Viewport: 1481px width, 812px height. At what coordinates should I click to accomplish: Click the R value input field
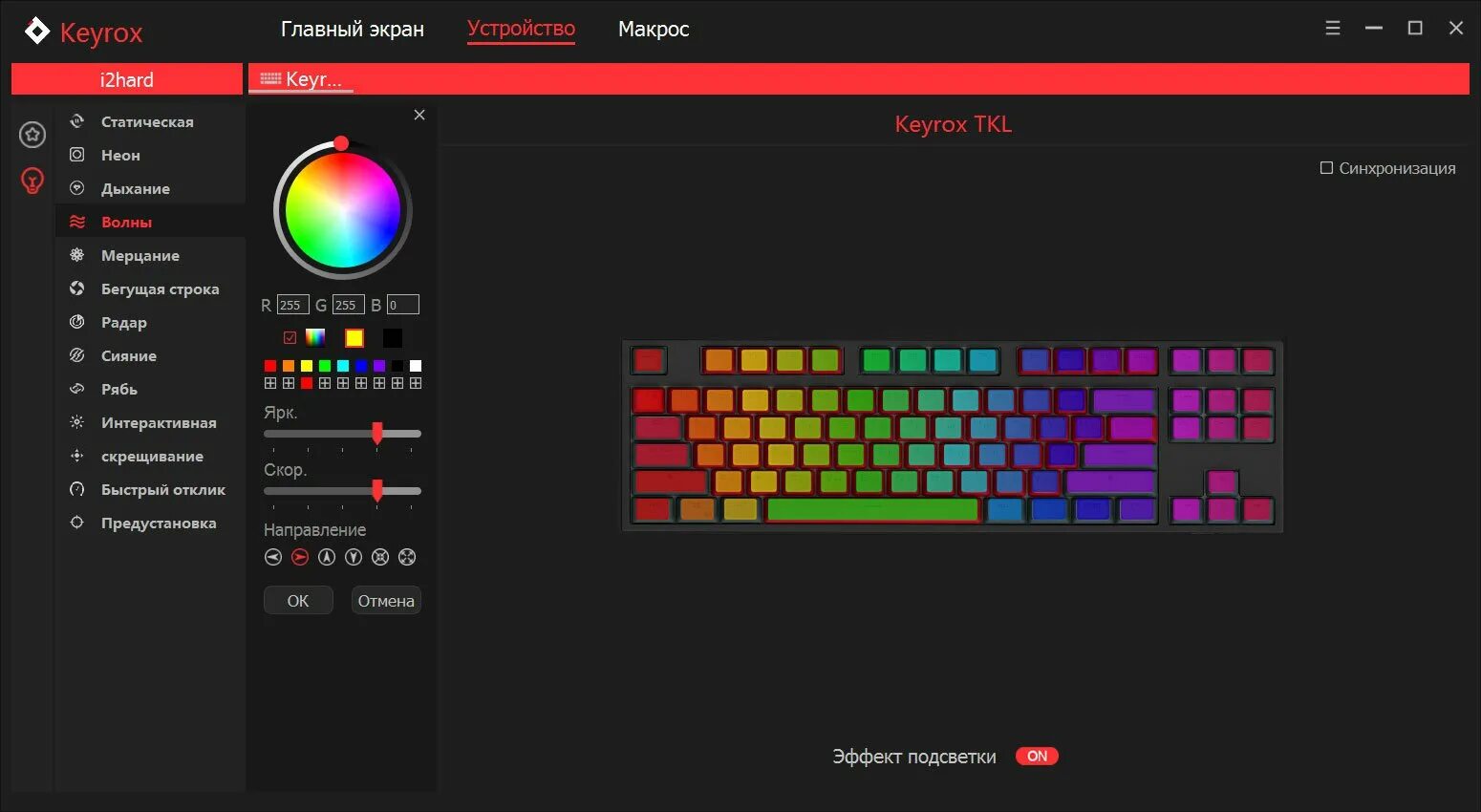tap(292, 305)
